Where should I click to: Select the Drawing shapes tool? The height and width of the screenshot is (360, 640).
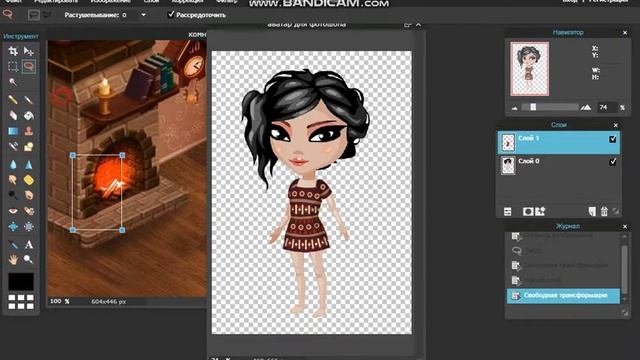[x=29, y=147]
